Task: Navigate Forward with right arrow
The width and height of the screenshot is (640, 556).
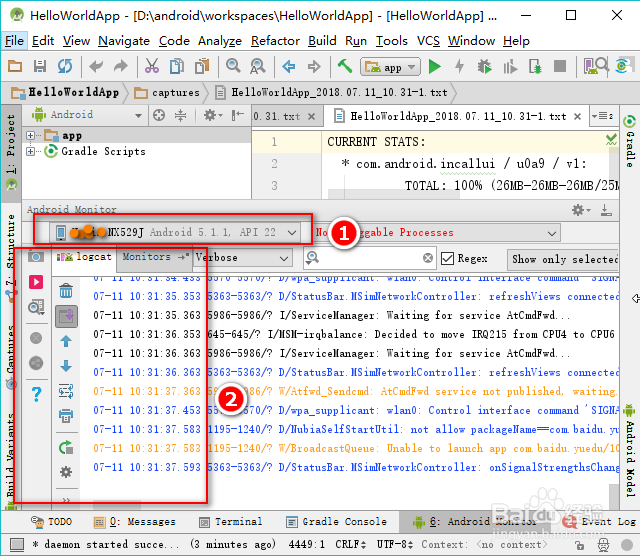Action: coord(314,66)
